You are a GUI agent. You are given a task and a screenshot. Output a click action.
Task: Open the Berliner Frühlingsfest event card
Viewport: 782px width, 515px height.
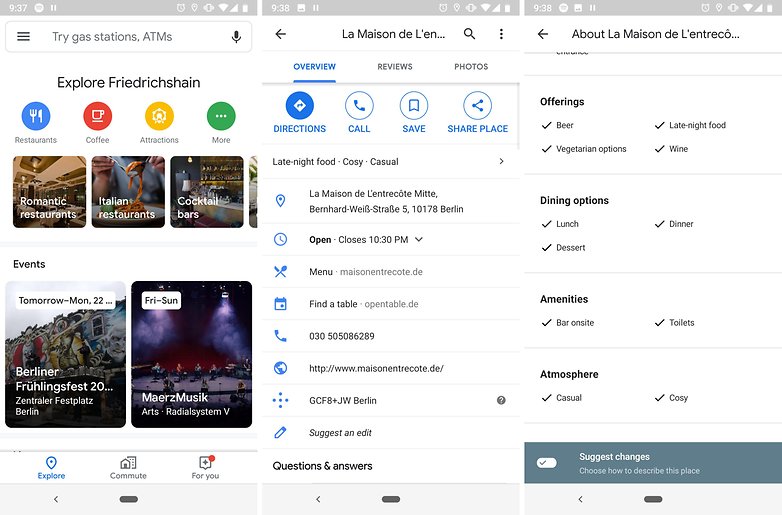click(x=65, y=354)
